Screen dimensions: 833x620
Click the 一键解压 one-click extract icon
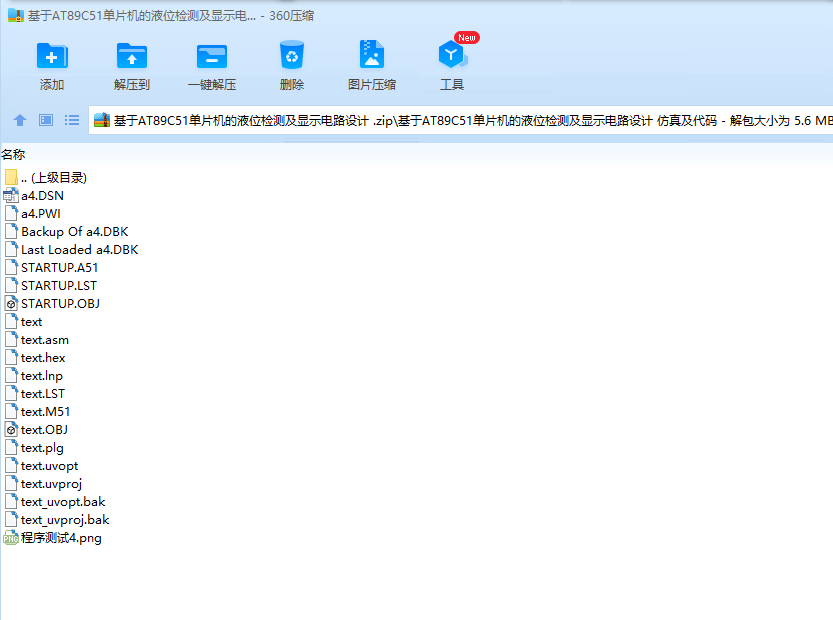pyautogui.click(x=212, y=56)
